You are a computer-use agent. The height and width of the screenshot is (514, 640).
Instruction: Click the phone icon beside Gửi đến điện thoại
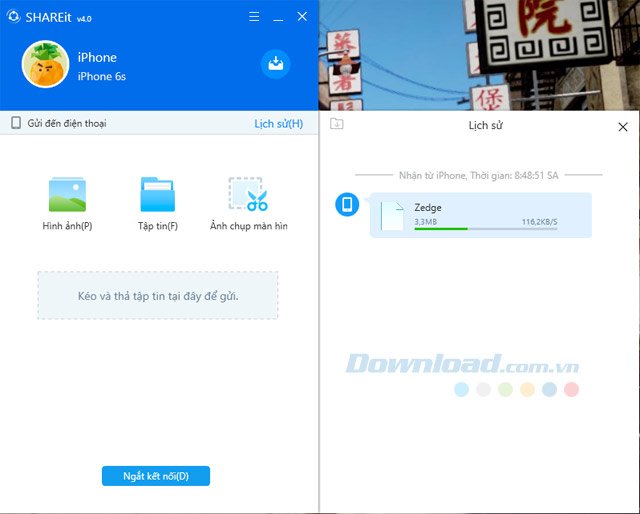[16, 123]
